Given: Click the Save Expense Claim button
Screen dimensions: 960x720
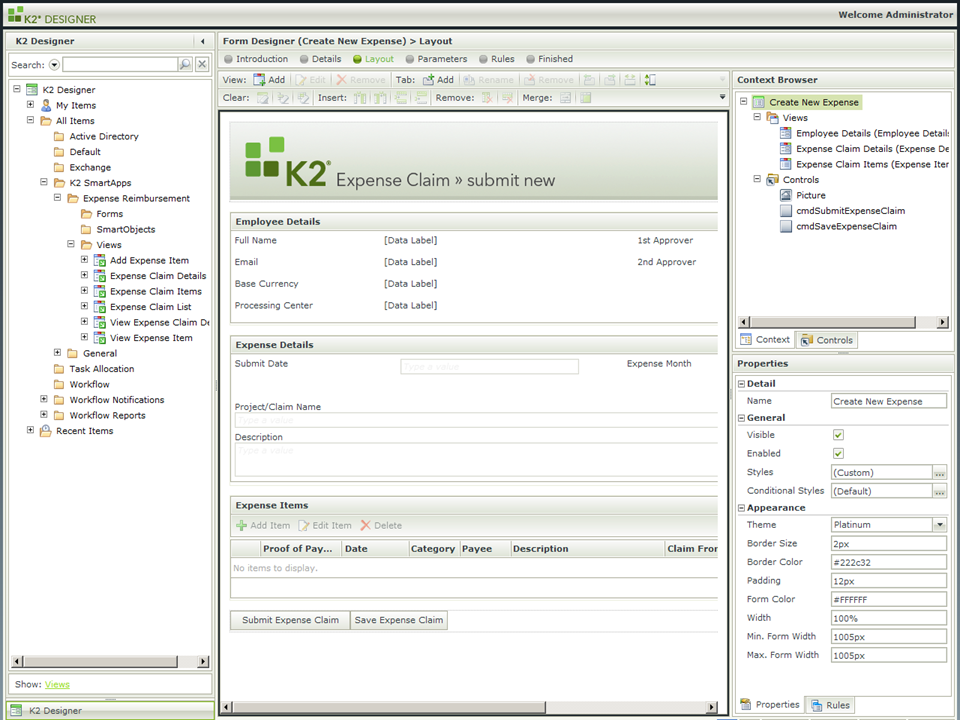Looking at the screenshot, I should click(399, 620).
